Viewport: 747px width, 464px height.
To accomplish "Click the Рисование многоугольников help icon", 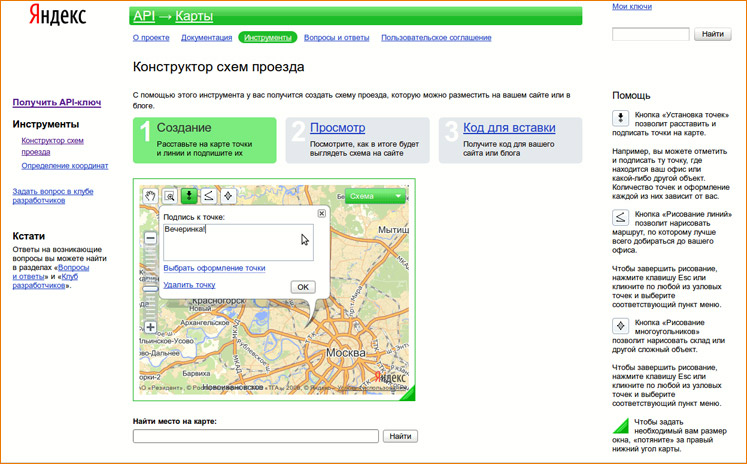I will [620, 326].
